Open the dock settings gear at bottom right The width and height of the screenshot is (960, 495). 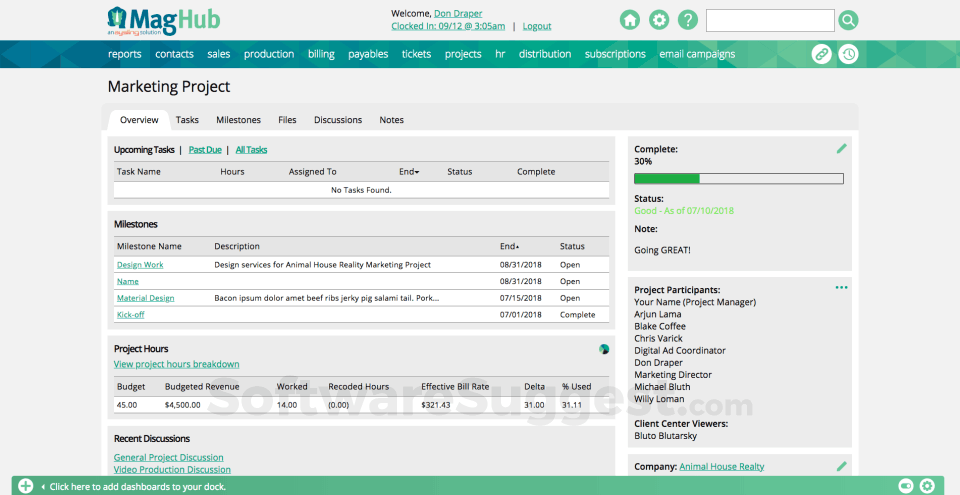(927, 486)
